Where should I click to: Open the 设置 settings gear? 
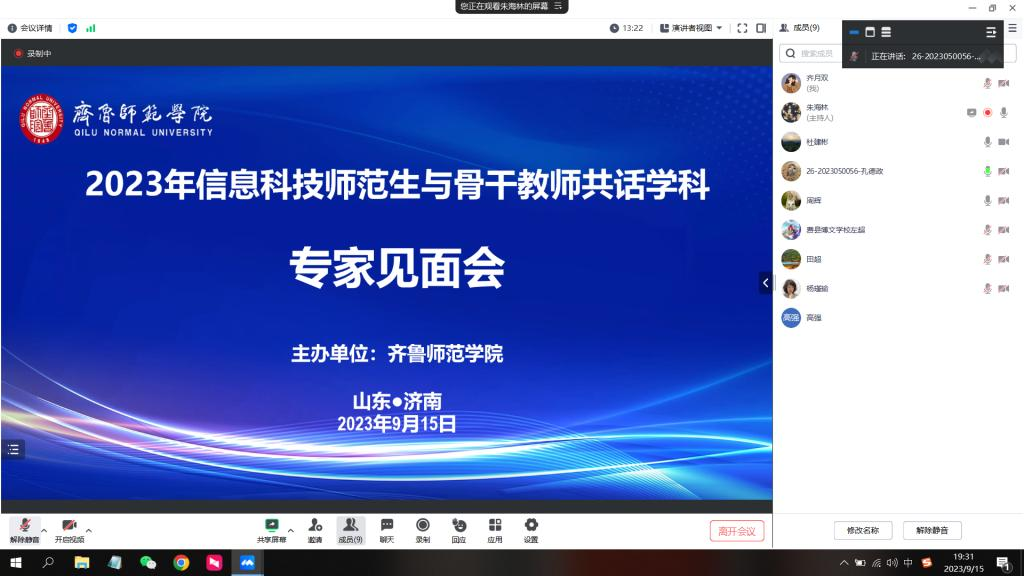click(x=530, y=525)
